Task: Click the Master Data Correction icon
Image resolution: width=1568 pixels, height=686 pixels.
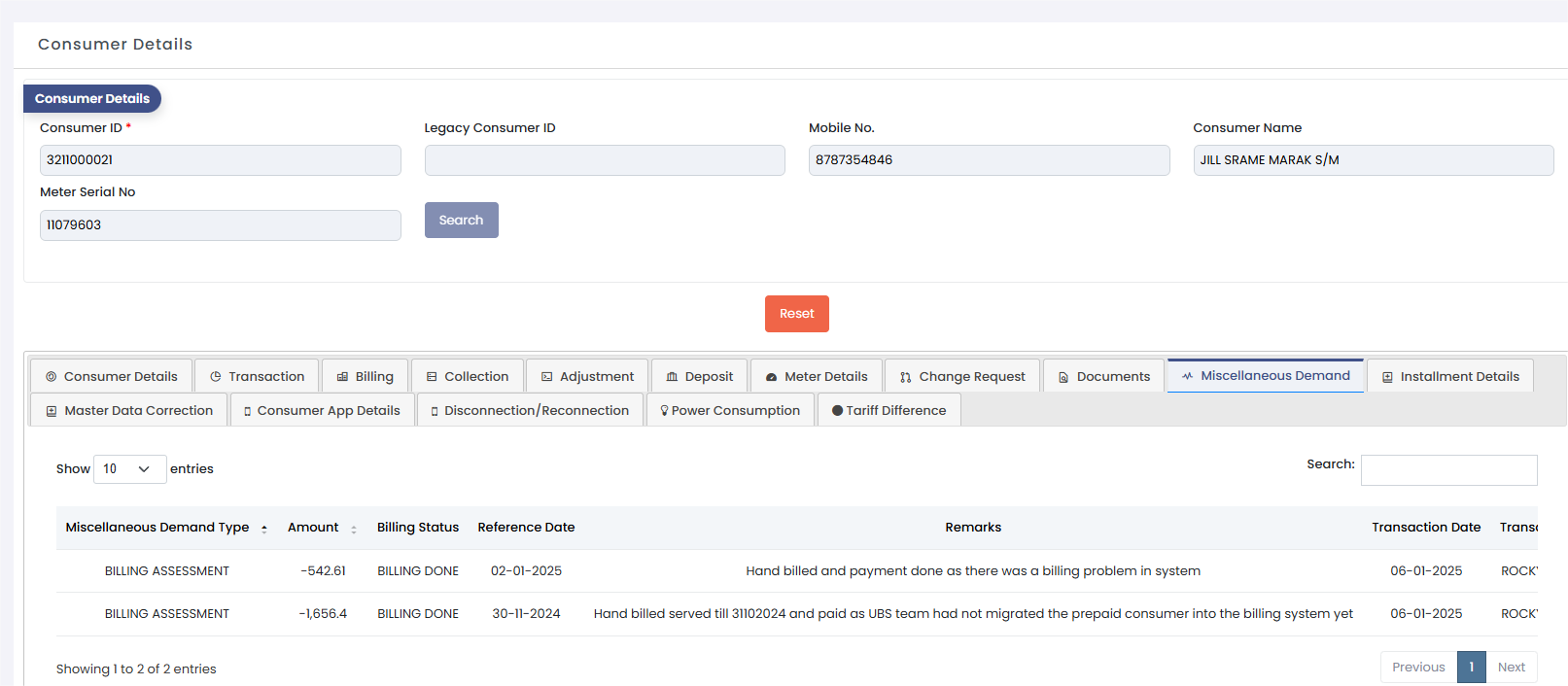Action: [52, 411]
